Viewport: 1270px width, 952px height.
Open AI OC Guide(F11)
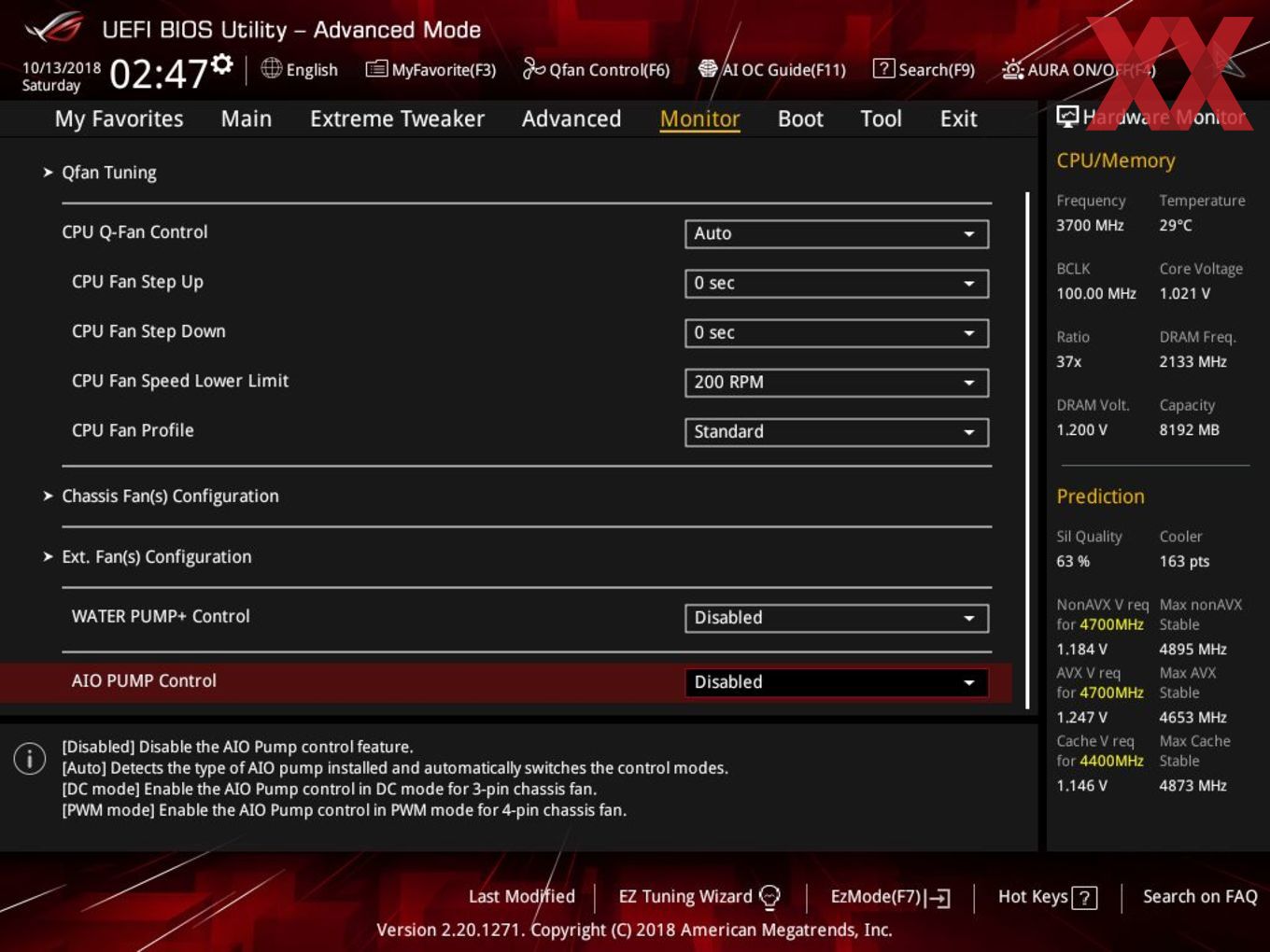[772, 69]
